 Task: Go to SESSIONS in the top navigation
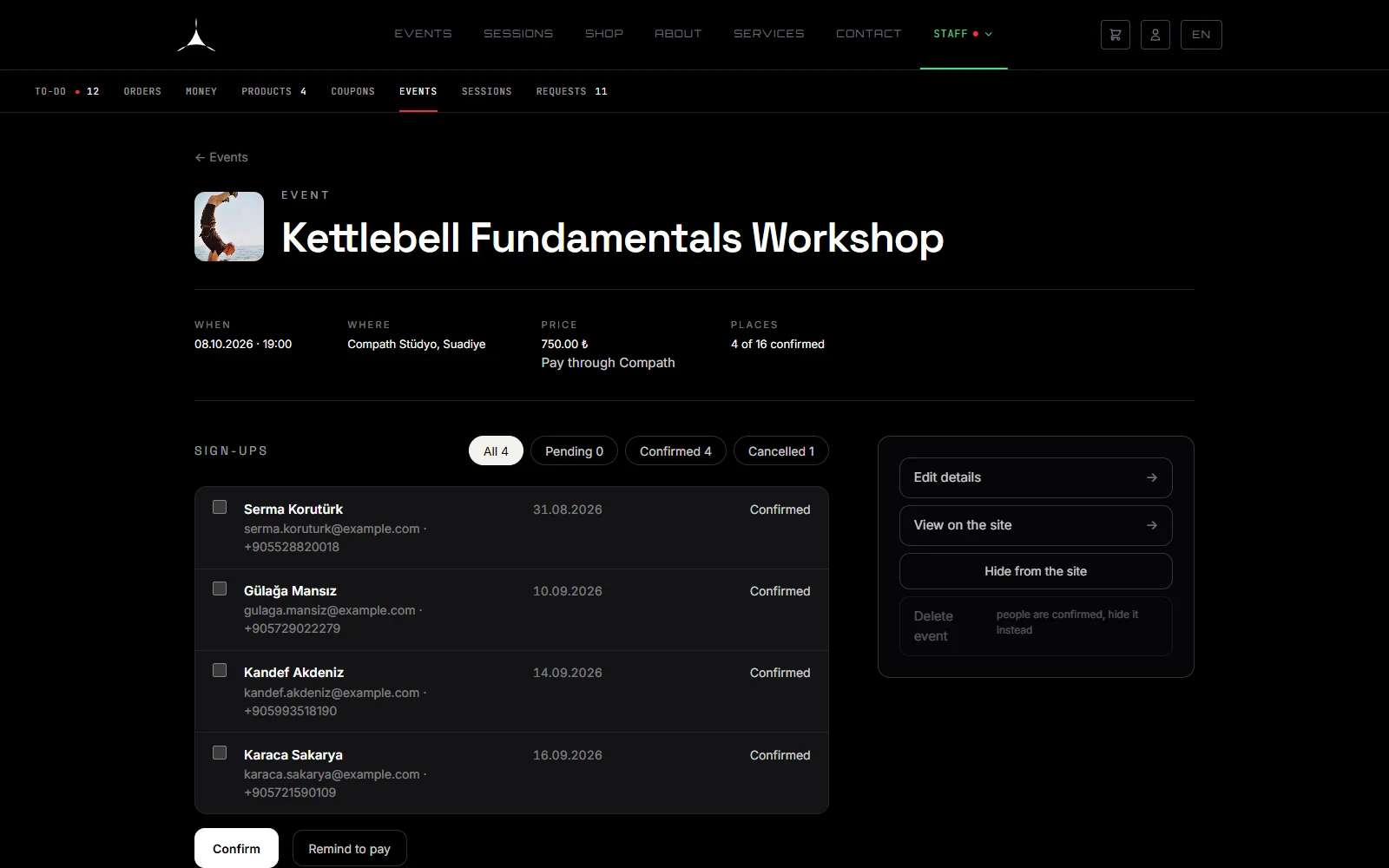point(518,34)
